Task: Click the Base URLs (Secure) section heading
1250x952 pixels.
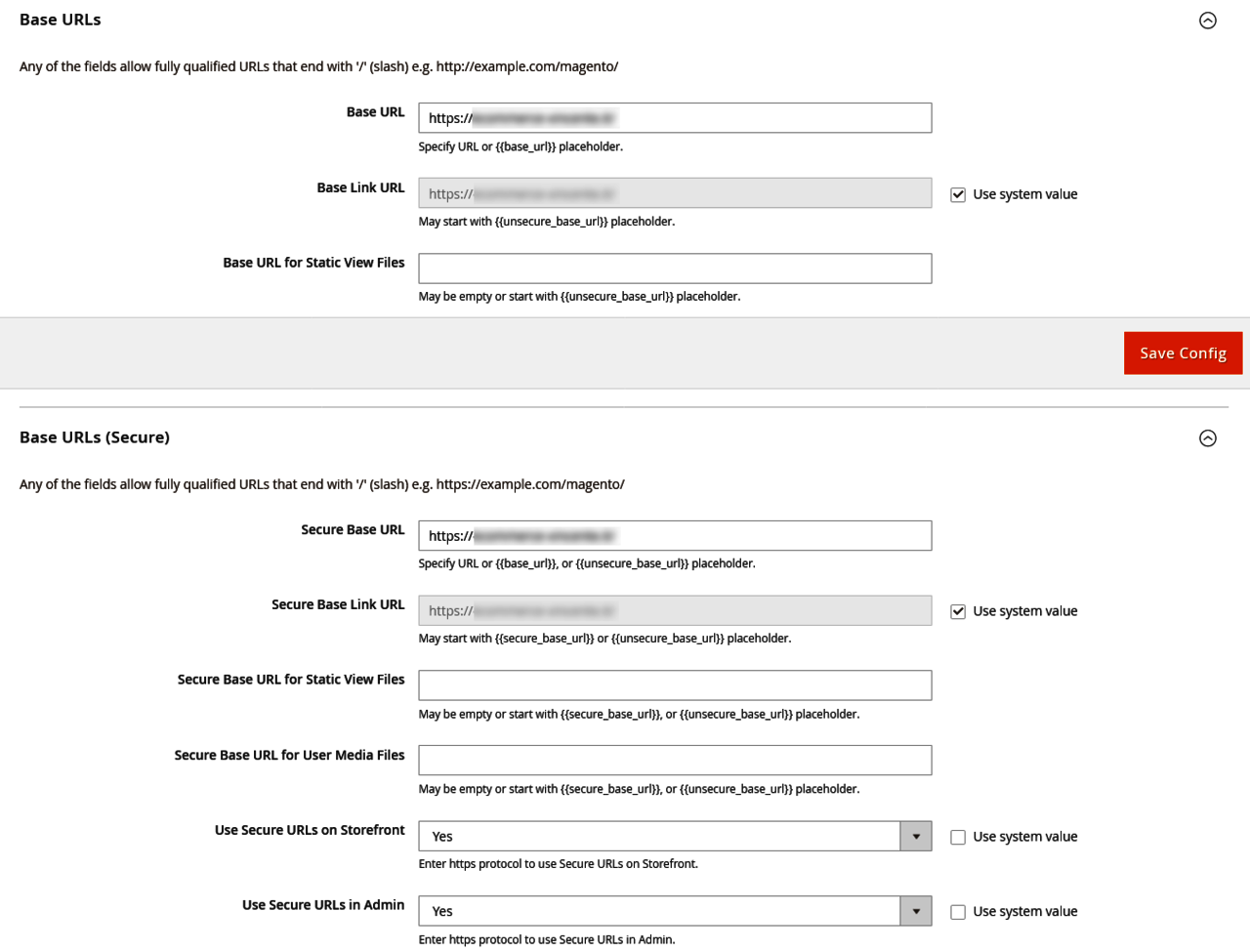Action: tap(95, 437)
